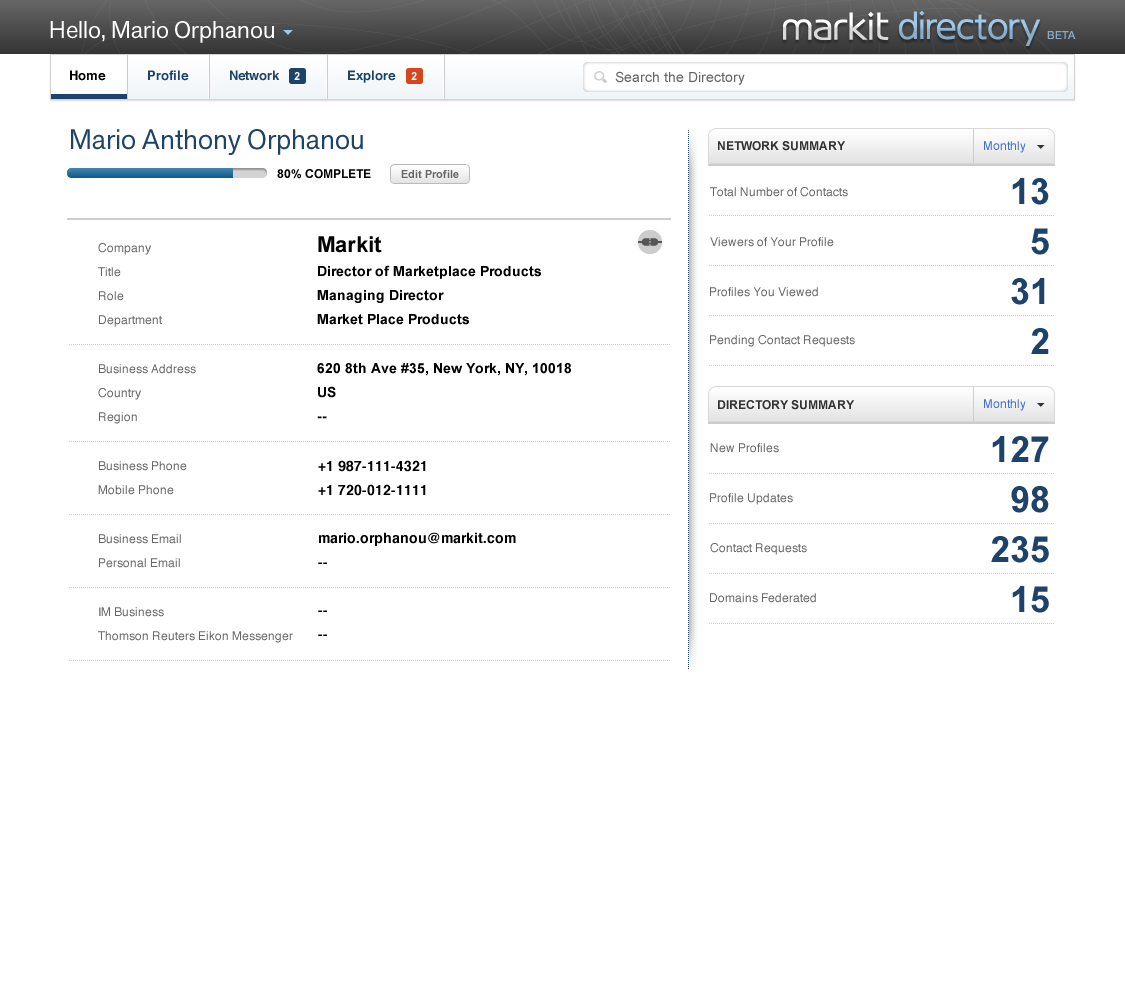The width and height of the screenshot is (1125, 1000).
Task: Click Total Number of Contacts count 13
Action: point(1030,192)
